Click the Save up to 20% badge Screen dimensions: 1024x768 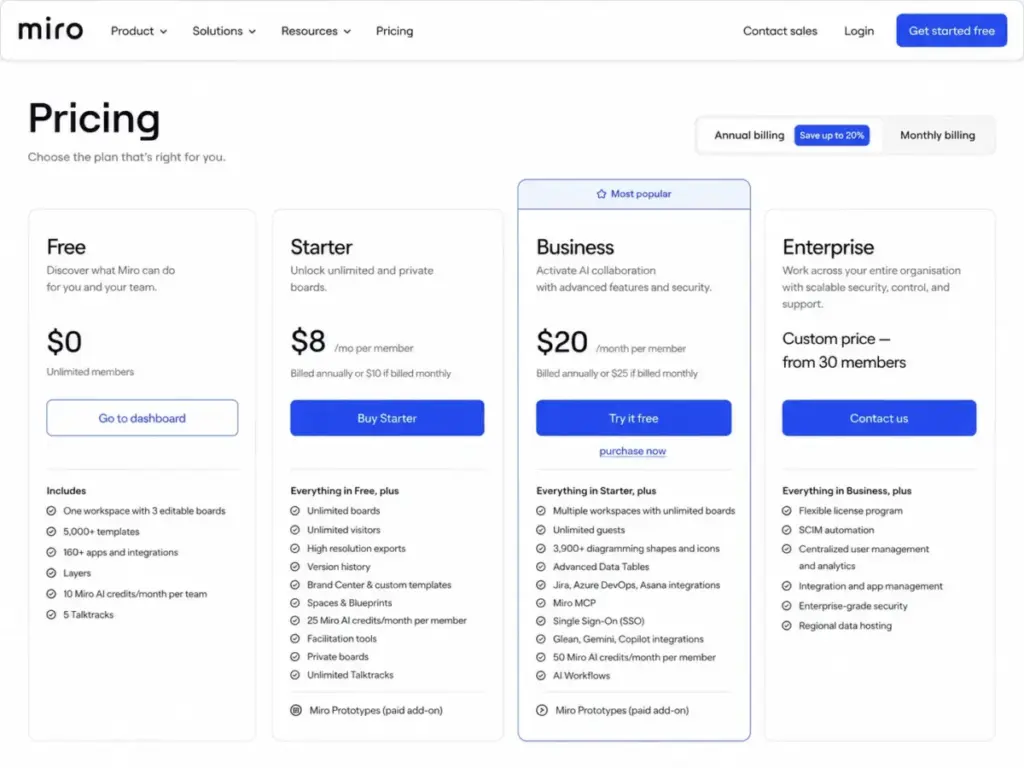point(831,135)
